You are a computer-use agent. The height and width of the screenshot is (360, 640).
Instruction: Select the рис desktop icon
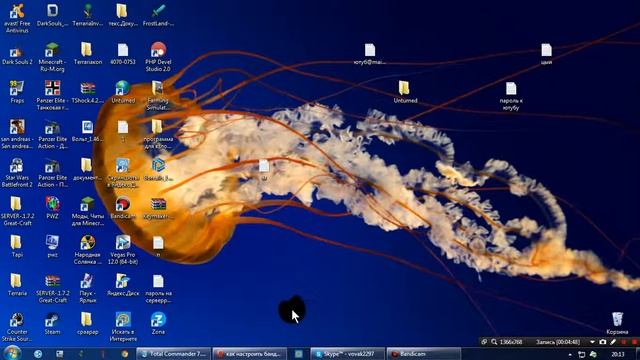52,246
